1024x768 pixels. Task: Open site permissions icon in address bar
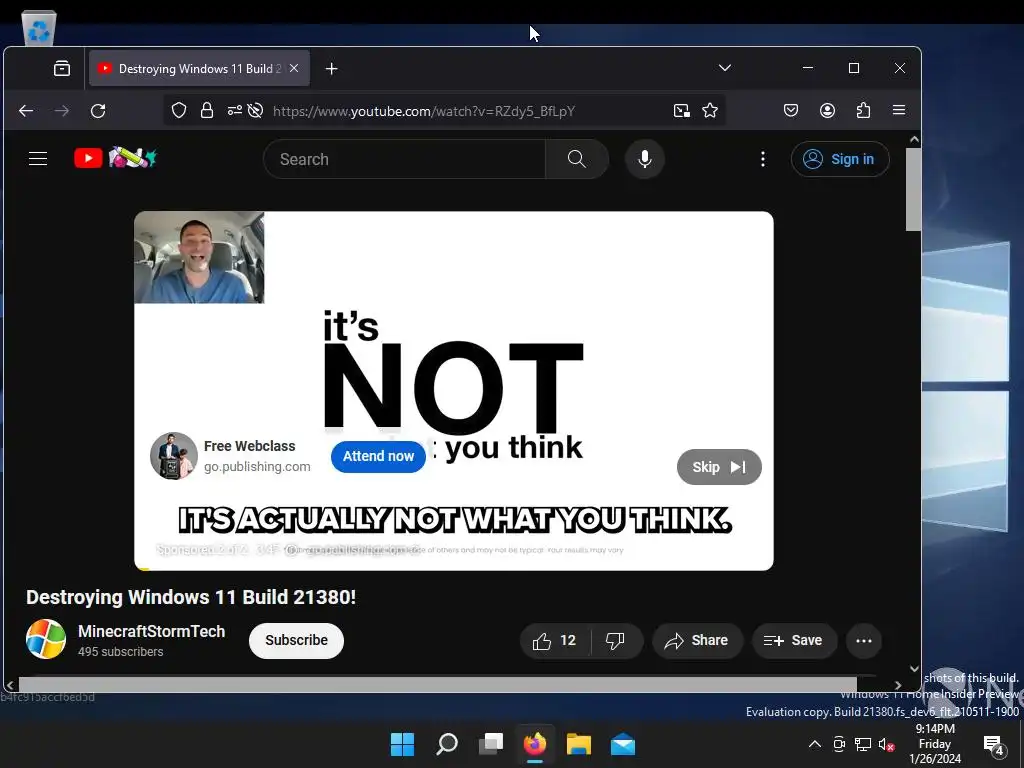coord(234,110)
